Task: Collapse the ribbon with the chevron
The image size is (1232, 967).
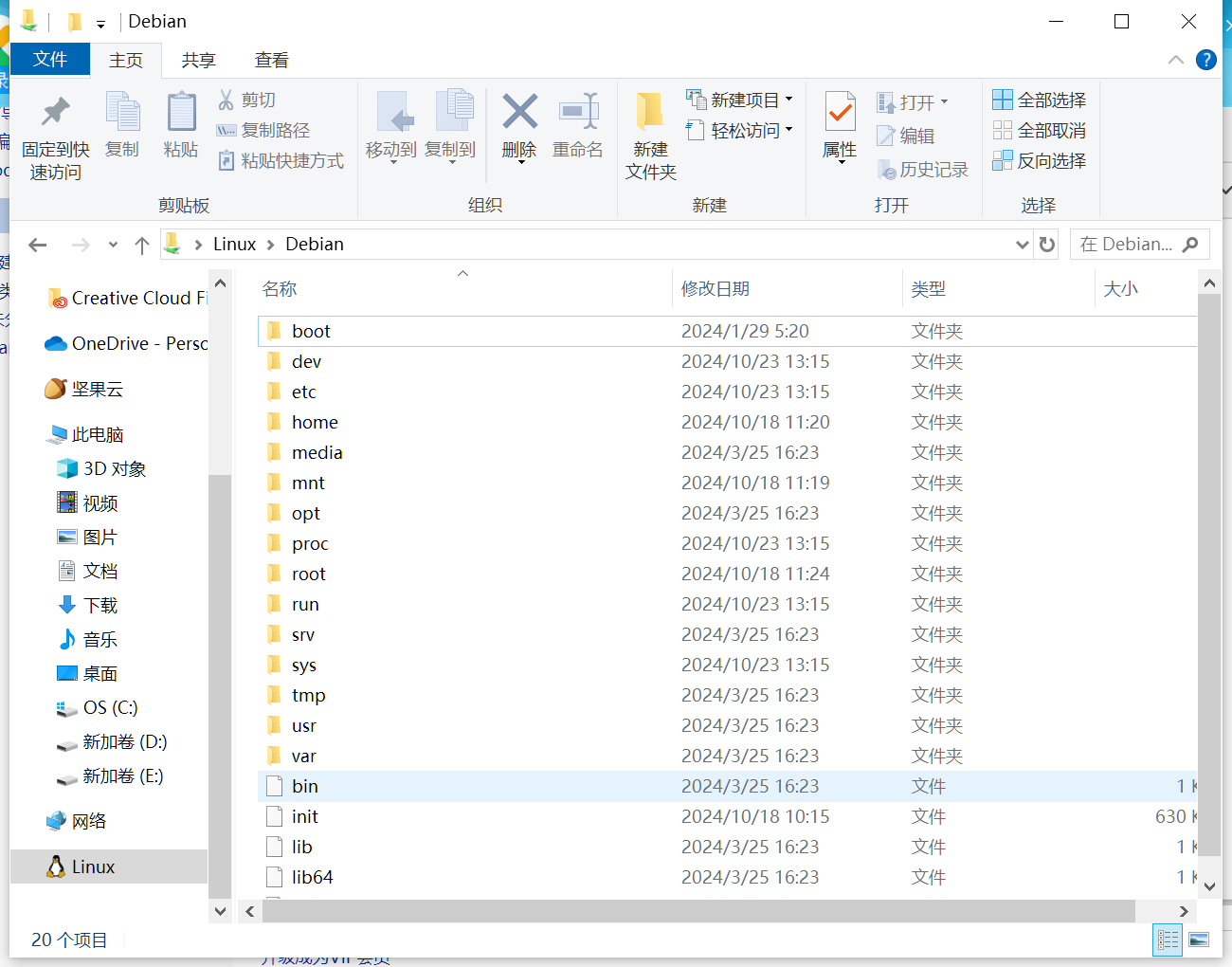Action: click(1176, 60)
